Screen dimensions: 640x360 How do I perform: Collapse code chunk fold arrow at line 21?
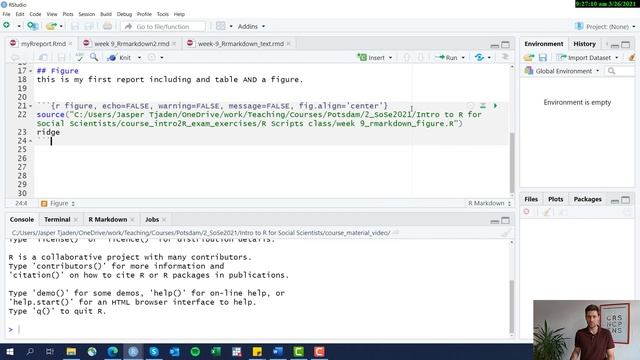click(31, 106)
